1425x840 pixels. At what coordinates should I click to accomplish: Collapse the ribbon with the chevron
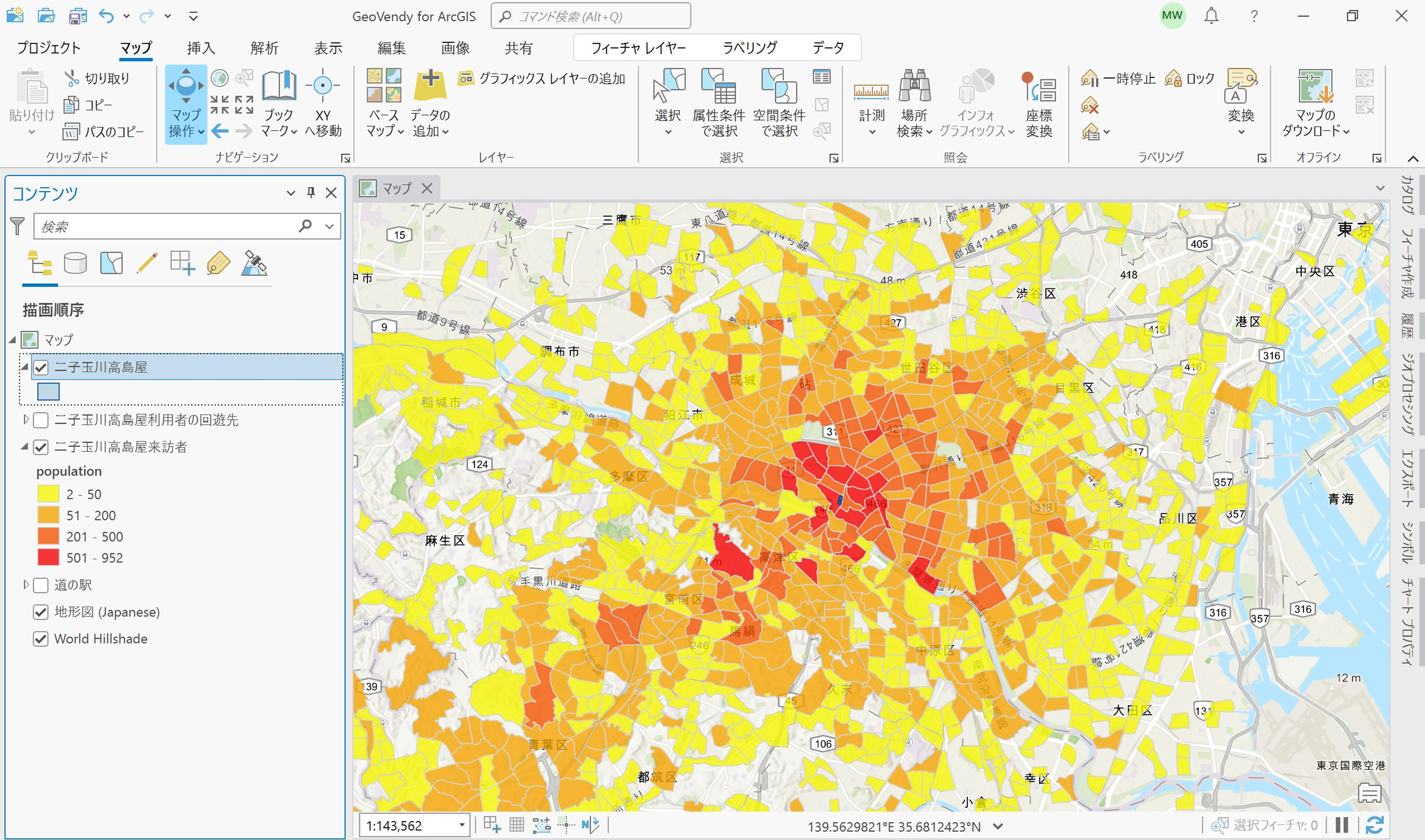pyautogui.click(x=1413, y=159)
